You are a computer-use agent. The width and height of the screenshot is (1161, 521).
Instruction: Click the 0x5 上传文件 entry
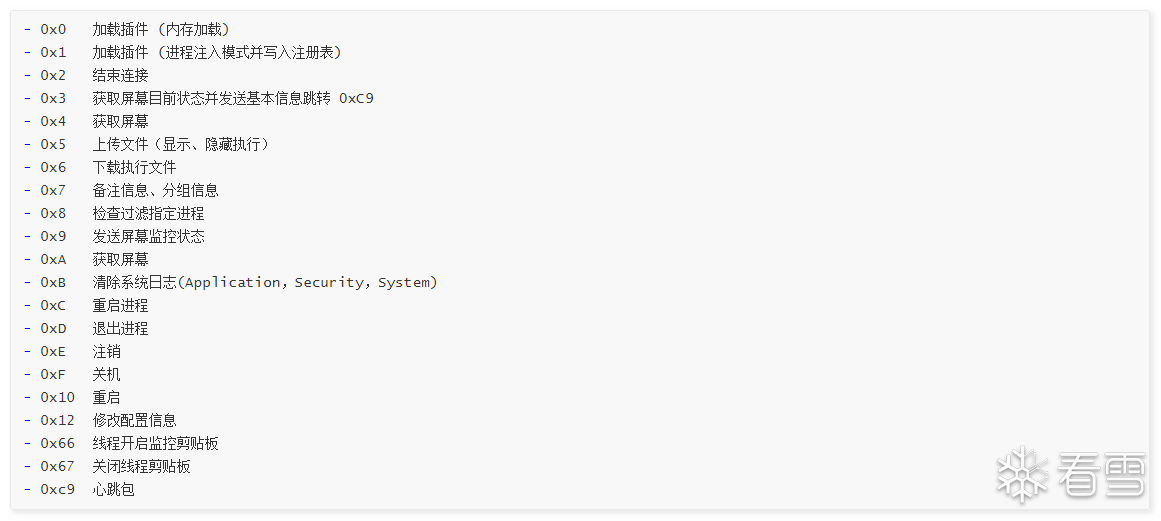tap(147, 144)
